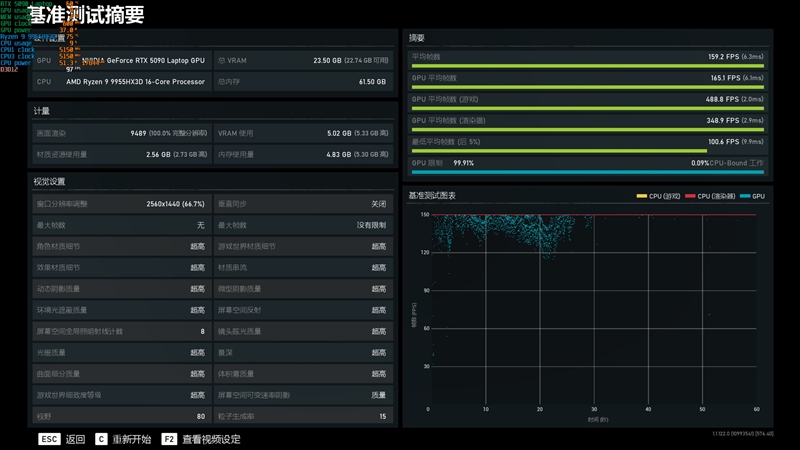The image size is (800, 450).
Task: Click the 摘要 summary section header
Action: coord(417,37)
